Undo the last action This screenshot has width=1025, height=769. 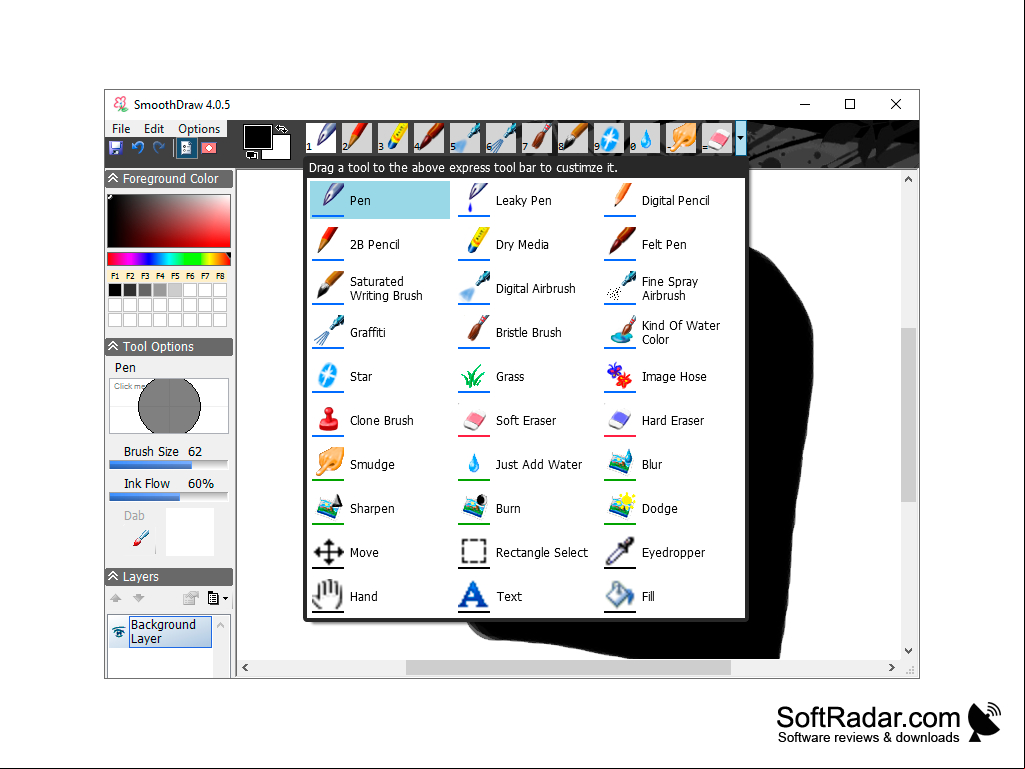(137, 148)
